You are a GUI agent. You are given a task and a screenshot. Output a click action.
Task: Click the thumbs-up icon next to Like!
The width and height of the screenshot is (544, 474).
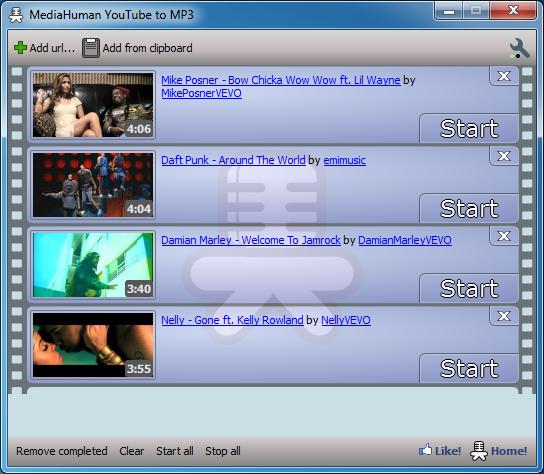pos(425,450)
